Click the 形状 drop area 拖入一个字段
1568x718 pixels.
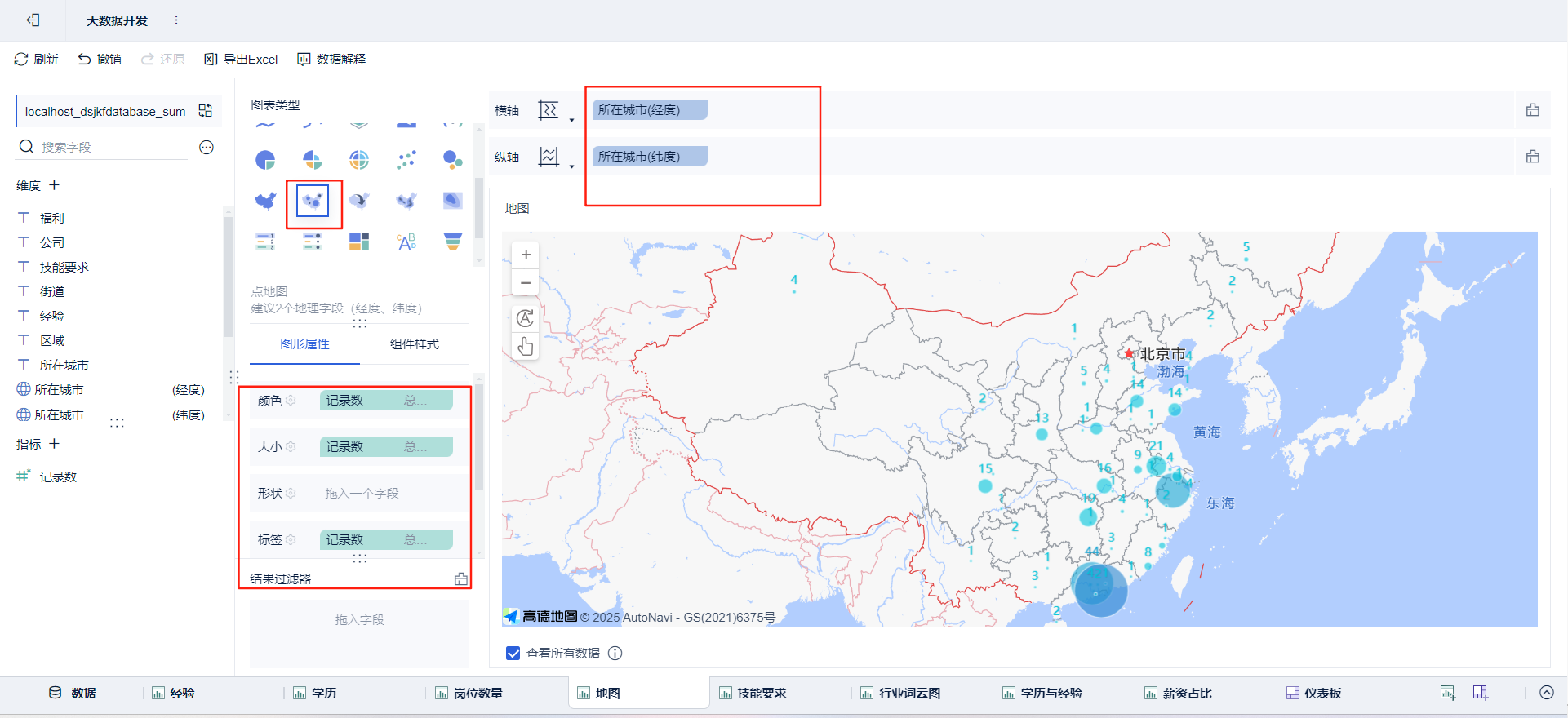click(386, 494)
